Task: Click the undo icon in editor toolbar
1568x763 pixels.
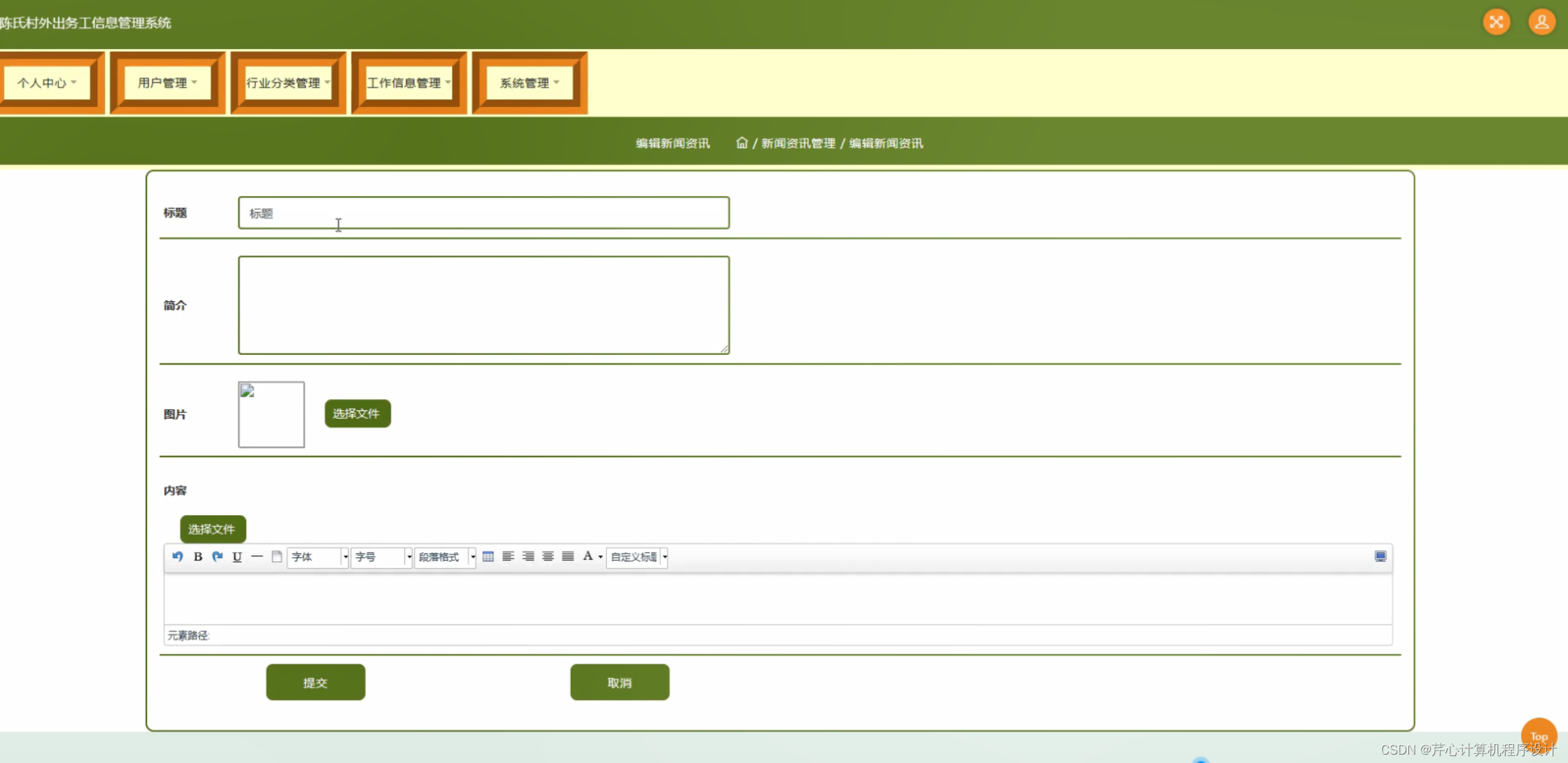Action: tap(178, 556)
